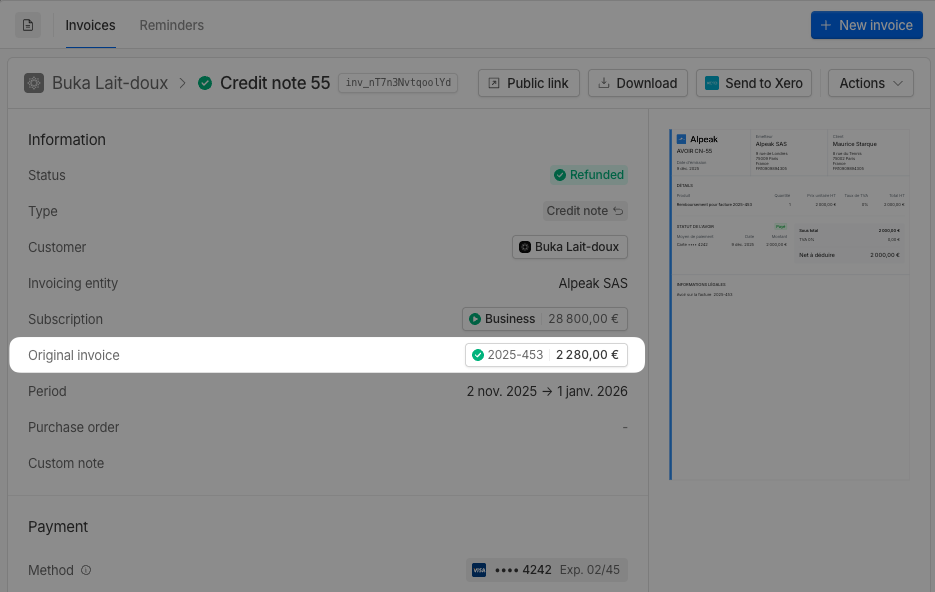Select the Invoices tab
Image resolution: width=935 pixels, height=592 pixels.
pyautogui.click(x=90, y=25)
